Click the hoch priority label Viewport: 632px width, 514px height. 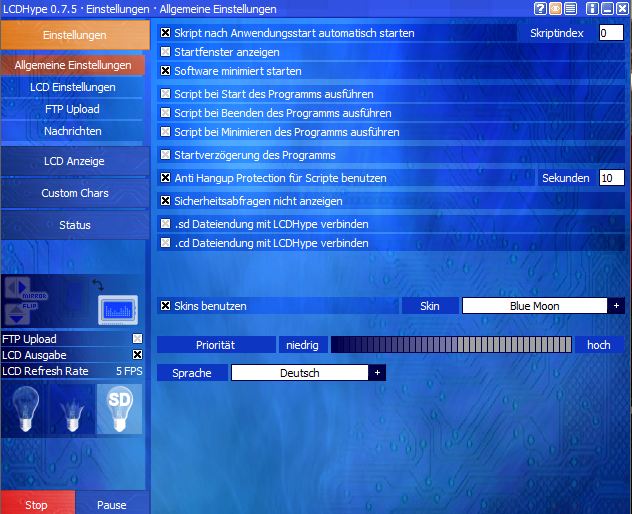[599, 345]
